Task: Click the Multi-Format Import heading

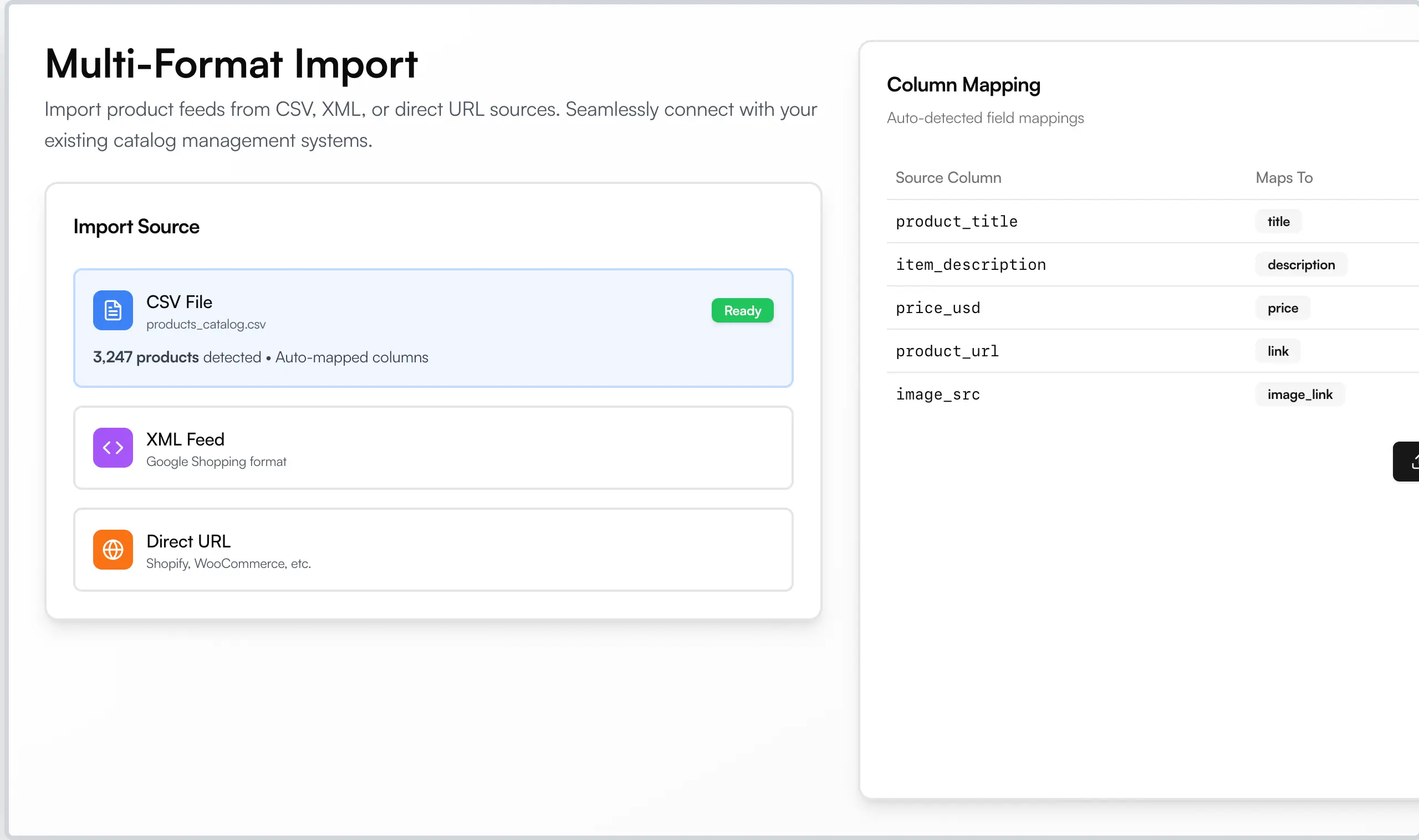Action: [x=231, y=64]
